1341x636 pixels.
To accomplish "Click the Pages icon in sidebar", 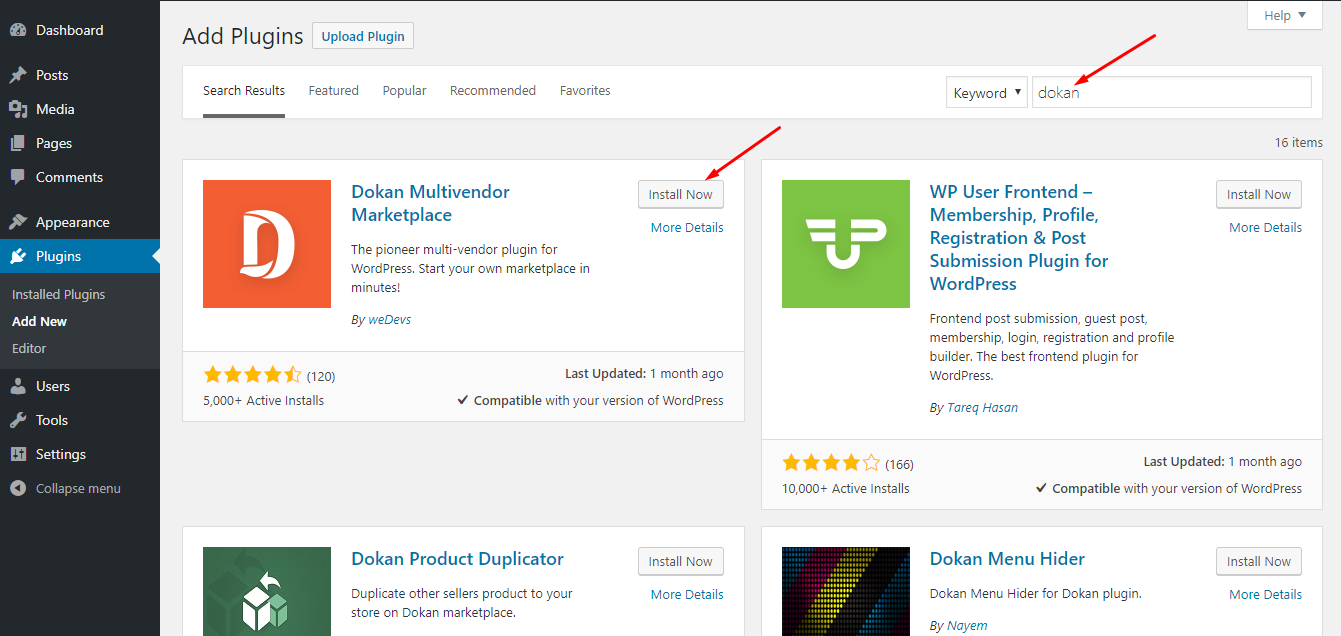I will click(18, 143).
